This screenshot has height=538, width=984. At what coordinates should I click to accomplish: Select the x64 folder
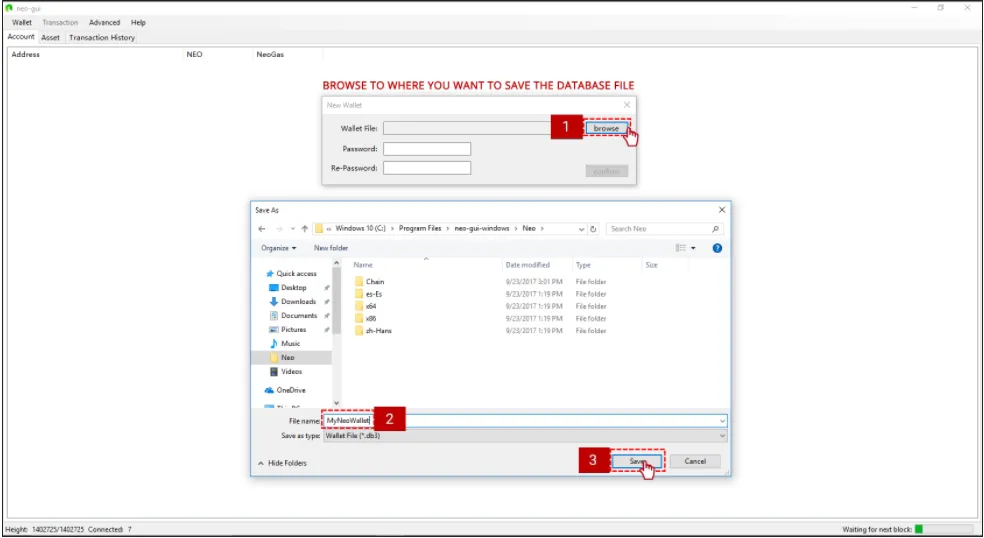371,306
